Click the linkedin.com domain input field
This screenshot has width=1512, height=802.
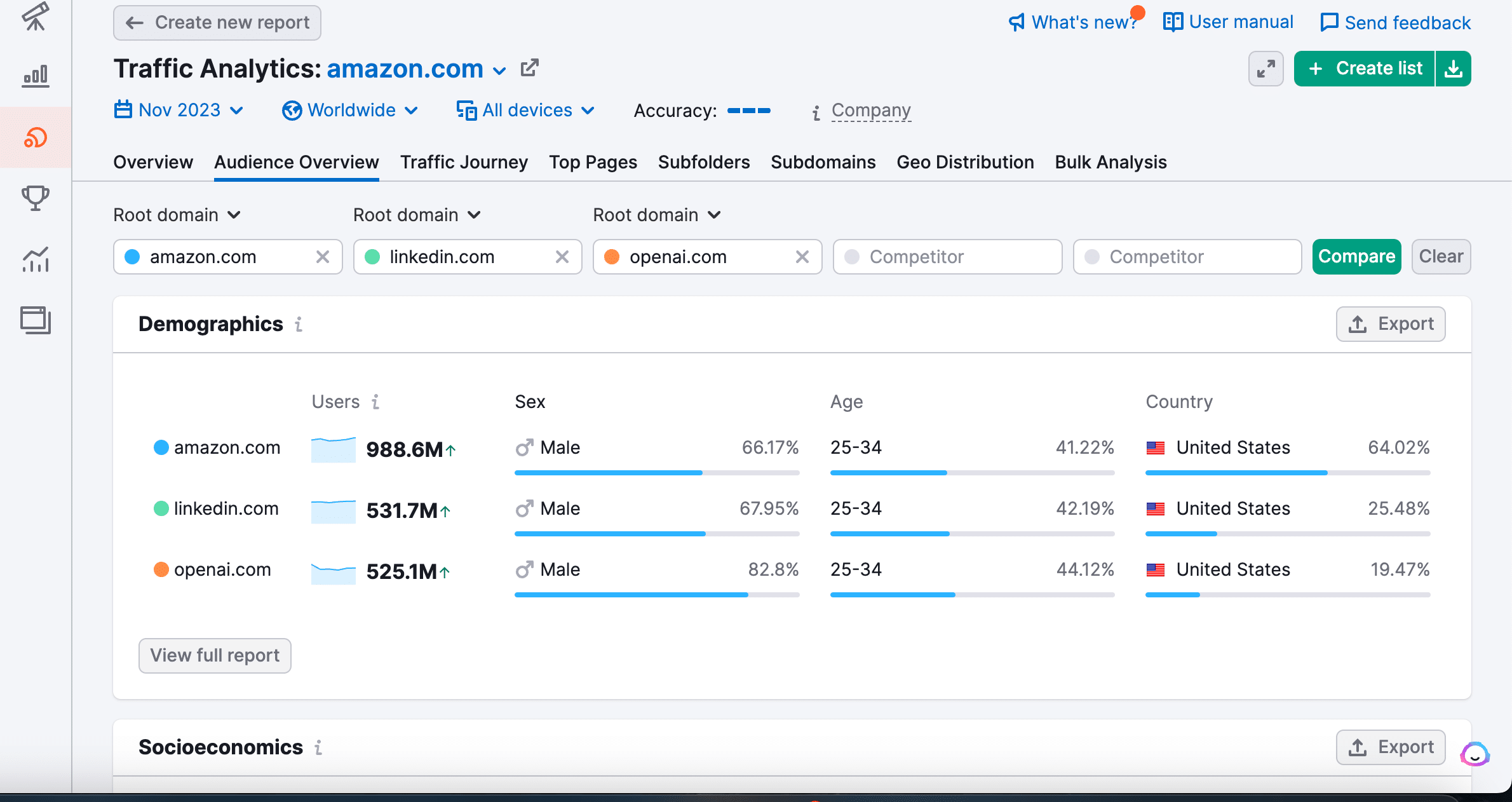pyautogui.click(x=468, y=257)
